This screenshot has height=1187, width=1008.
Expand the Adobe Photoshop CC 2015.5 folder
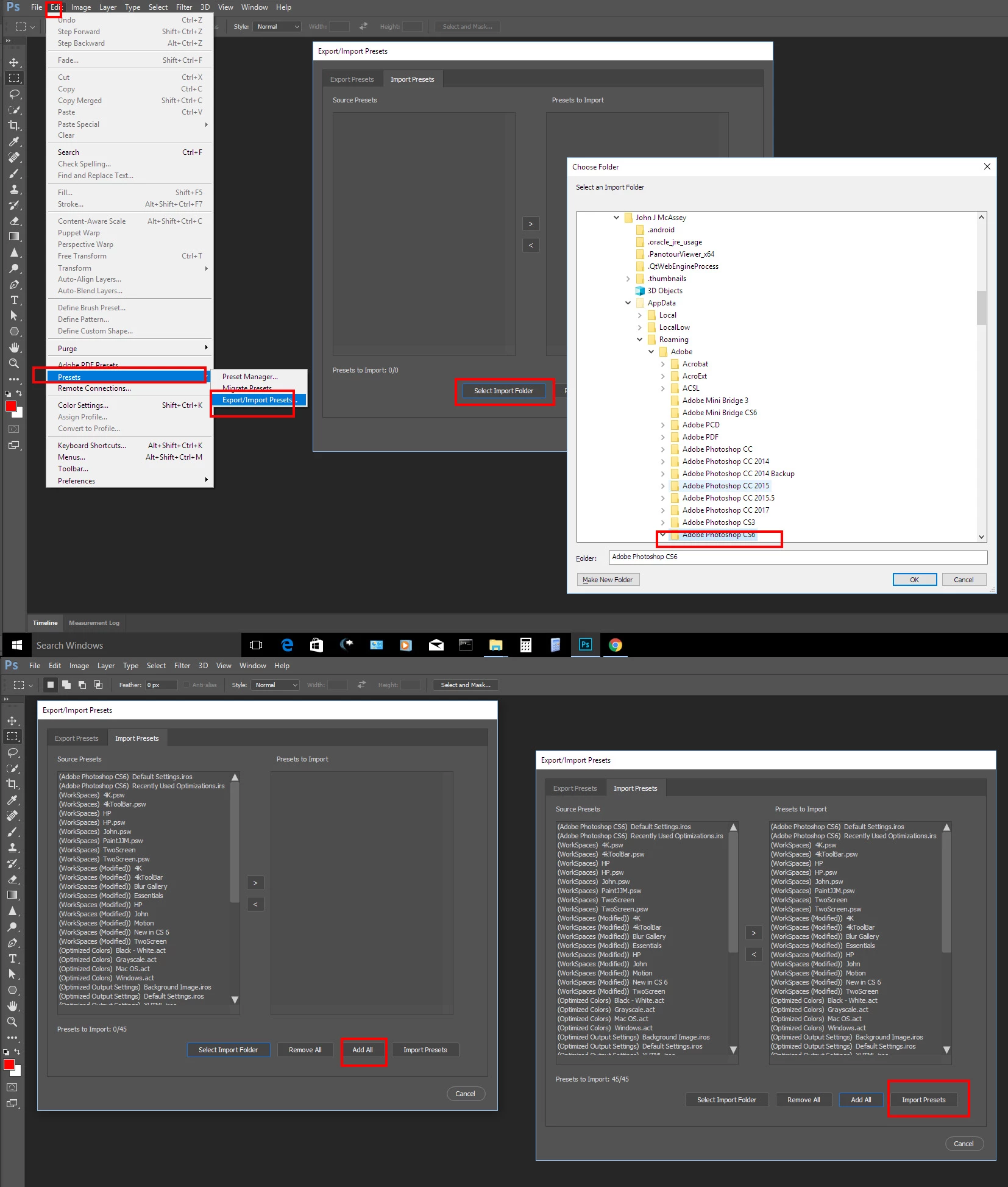663,498
